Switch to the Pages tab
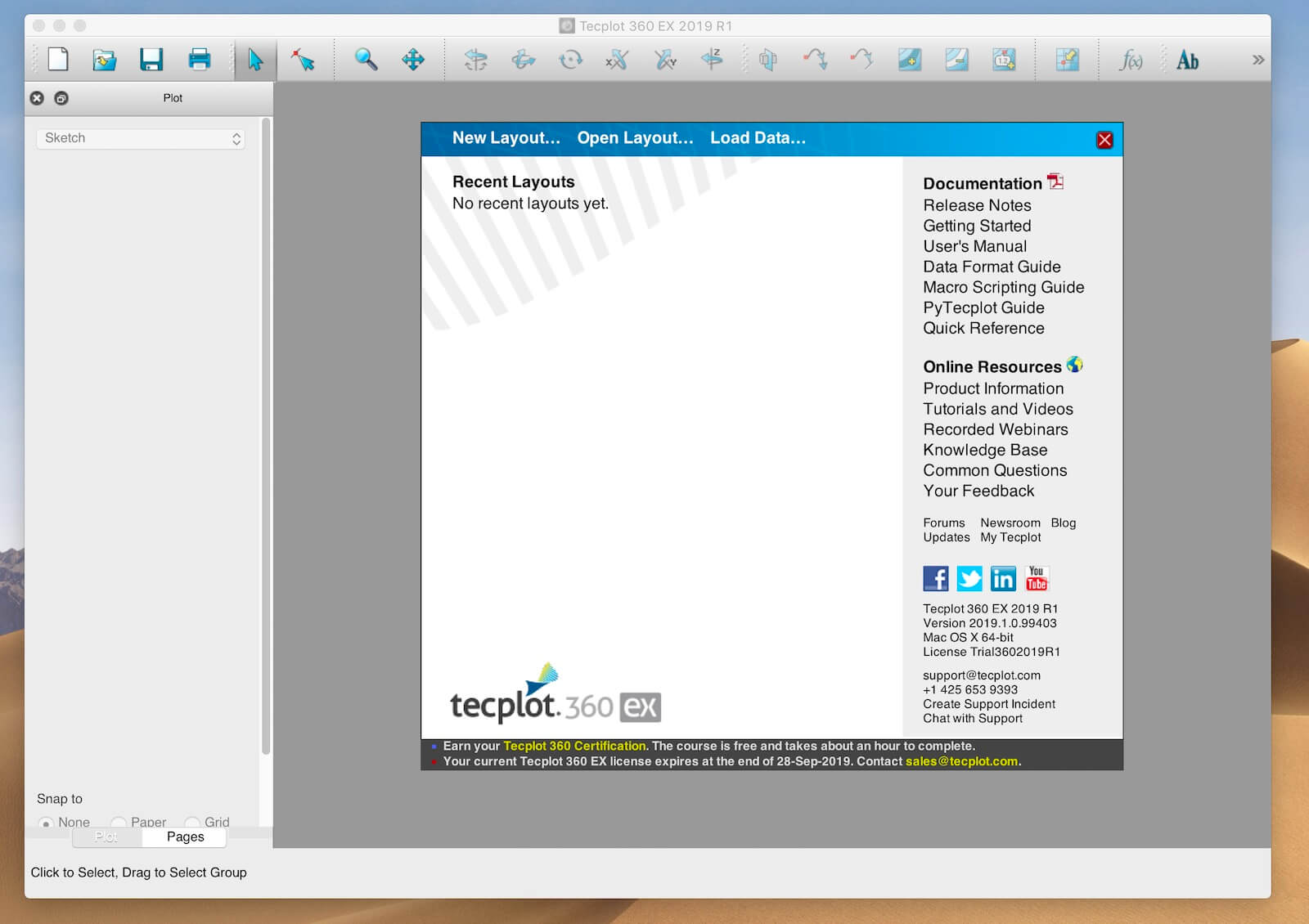Image resolution: width=1309 pixels, height=924 pixels. (x=185, y=837)
